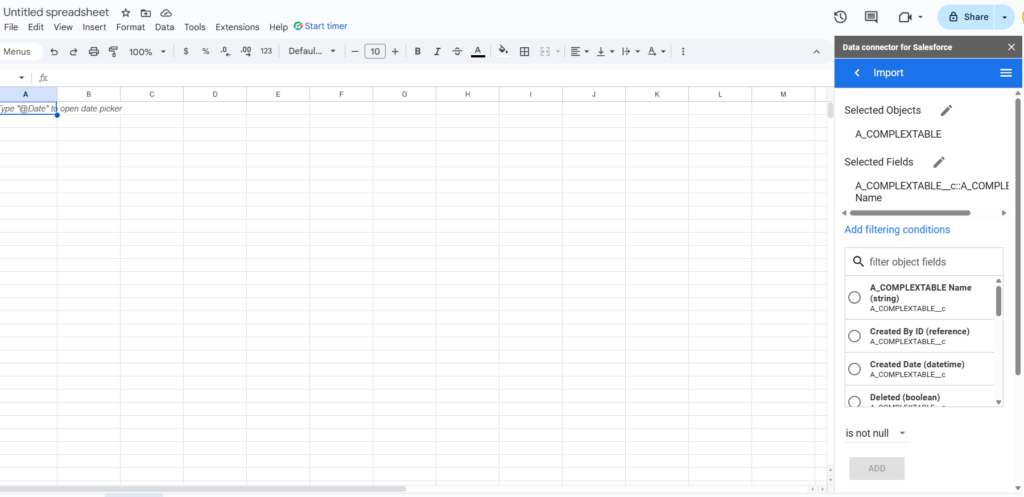Viewport: 1024px width, 497px height.
Task: Select Deleted (boolean) radio
Action: [x=854, y=401]
